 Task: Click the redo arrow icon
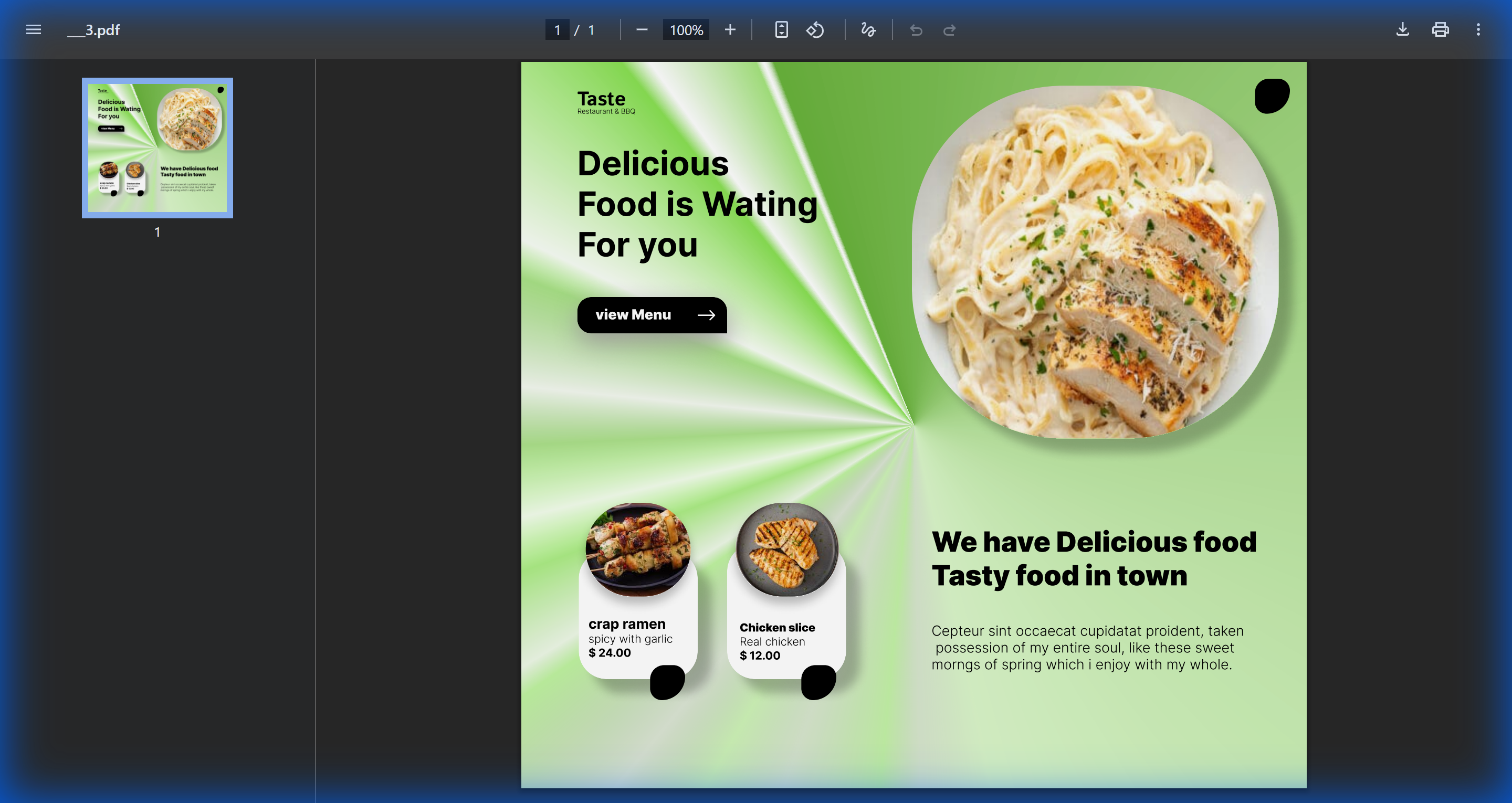pyautogui.click(x=949, y=29)
